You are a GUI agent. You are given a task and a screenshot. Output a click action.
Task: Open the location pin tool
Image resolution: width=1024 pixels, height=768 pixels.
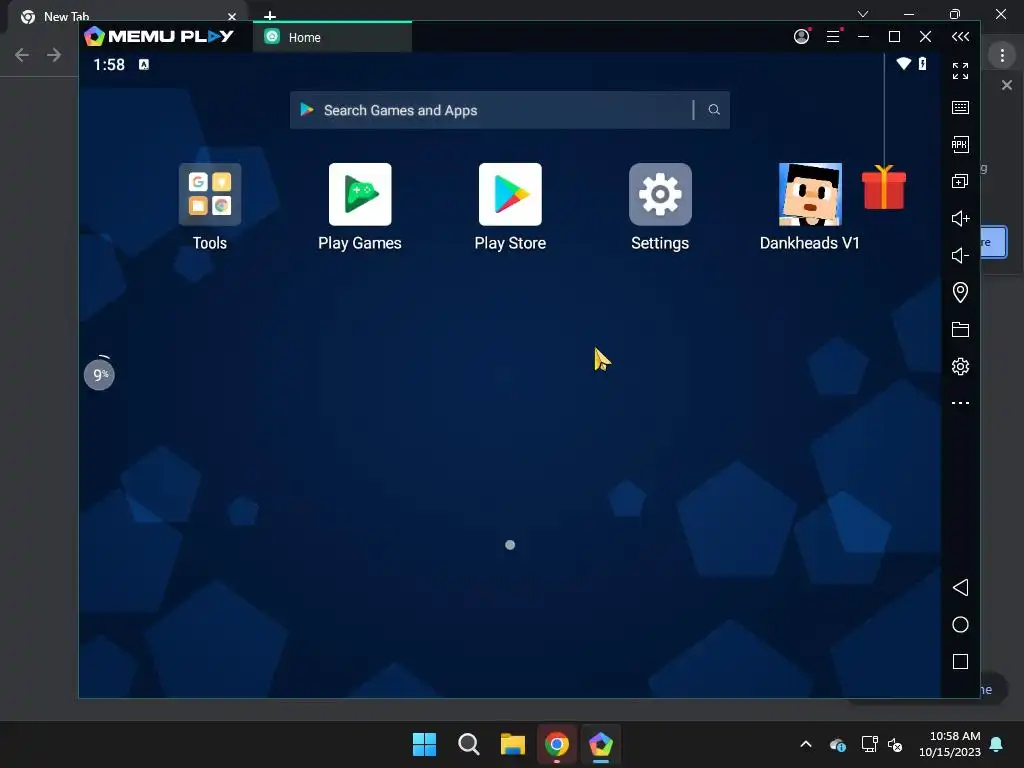tap(960, 292)
